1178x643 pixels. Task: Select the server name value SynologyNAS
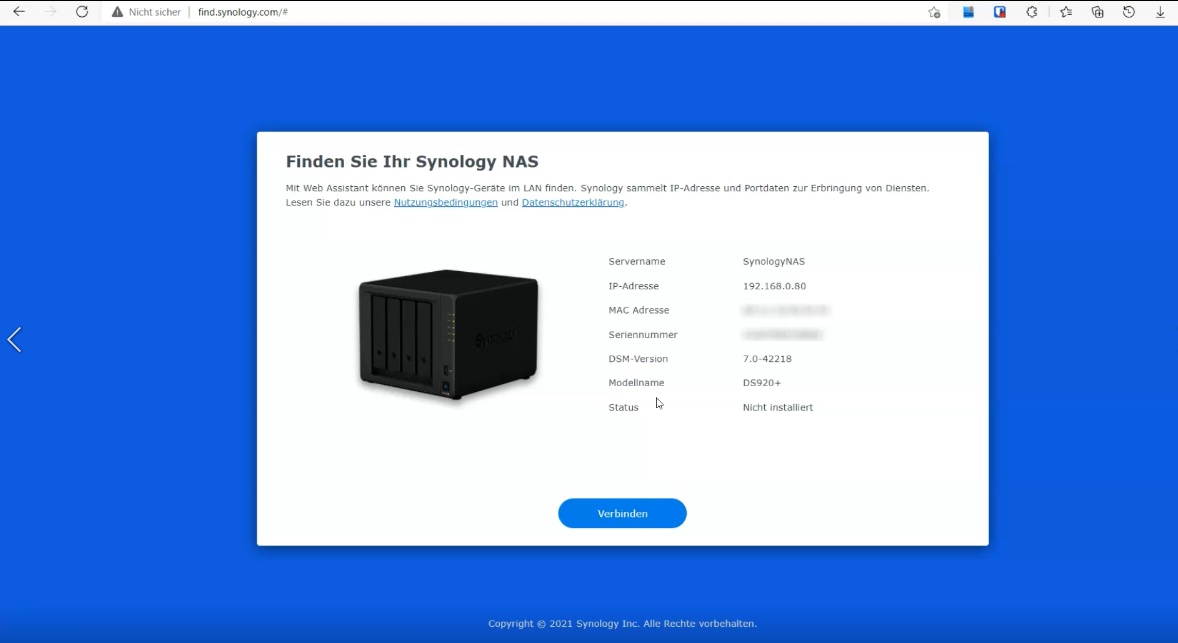(x=774, y=261)
